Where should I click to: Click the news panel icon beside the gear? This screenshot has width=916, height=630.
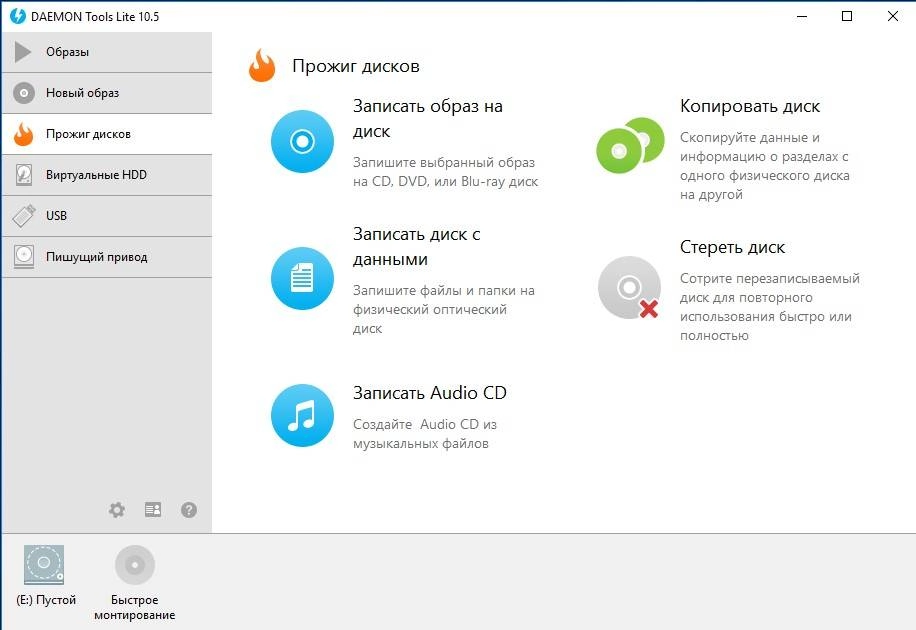[153, 510]
